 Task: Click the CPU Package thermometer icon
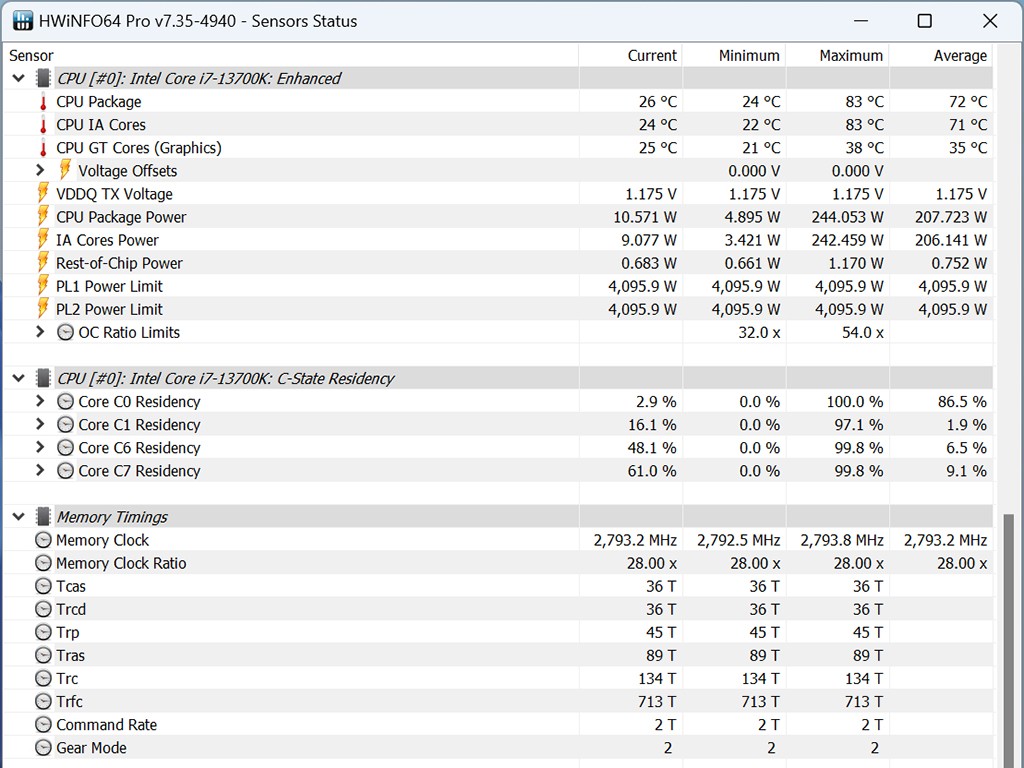[x=43, y=102]
